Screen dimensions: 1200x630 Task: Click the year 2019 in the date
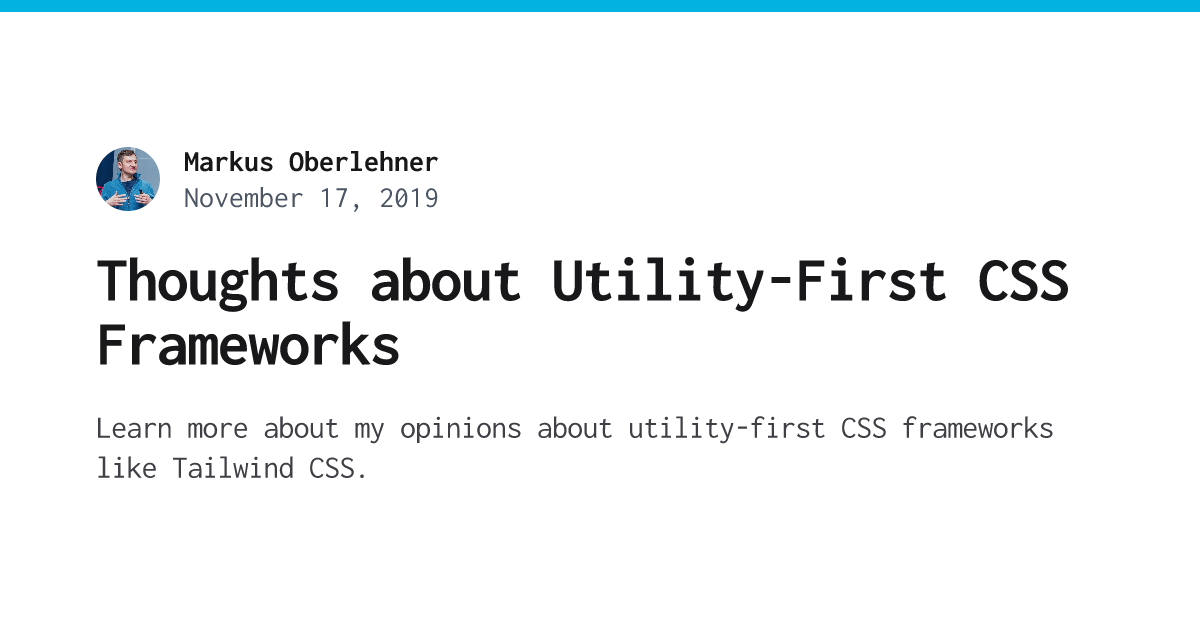coord(409,198)
